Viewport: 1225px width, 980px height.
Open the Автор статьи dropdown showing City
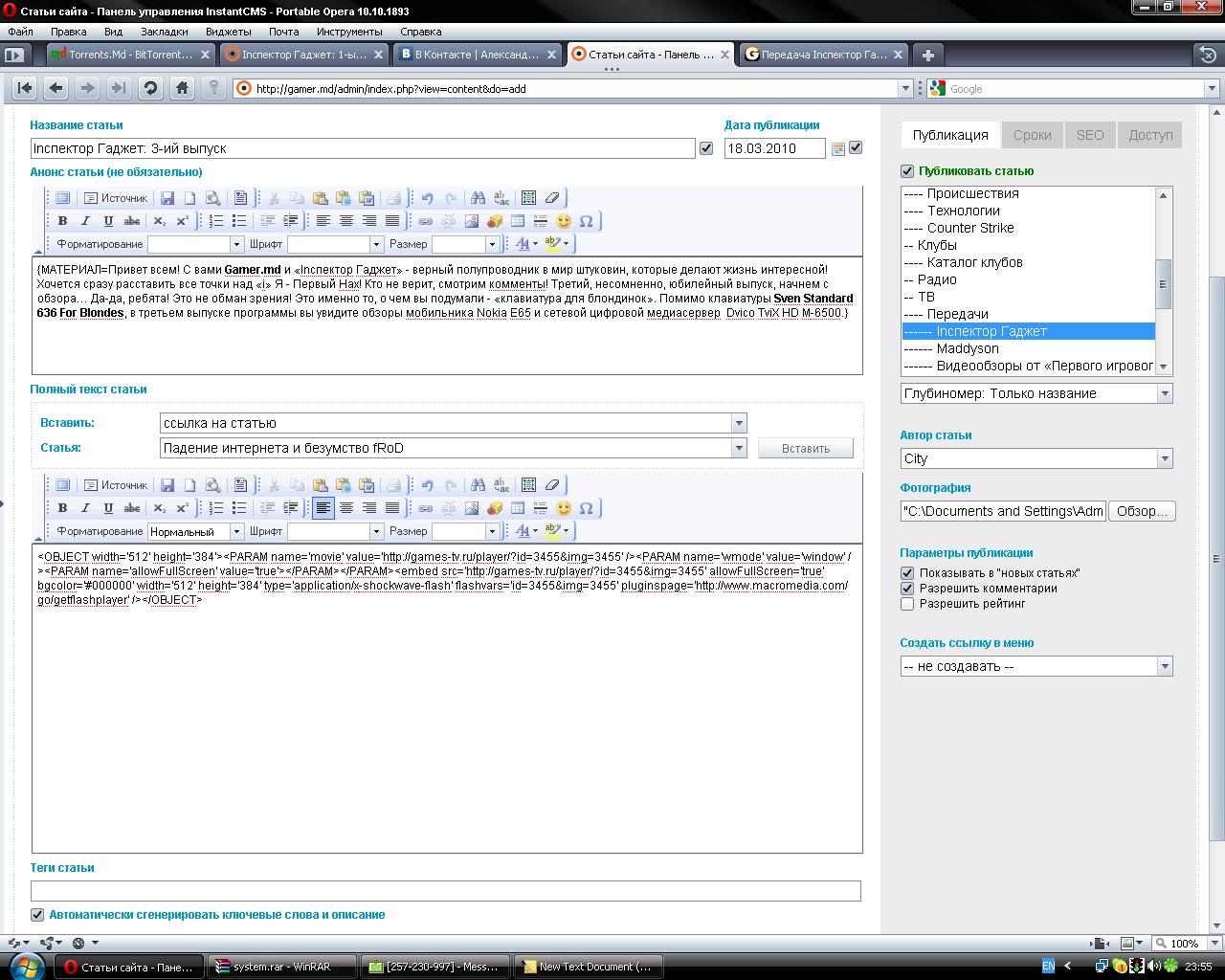pos(1036,458)
